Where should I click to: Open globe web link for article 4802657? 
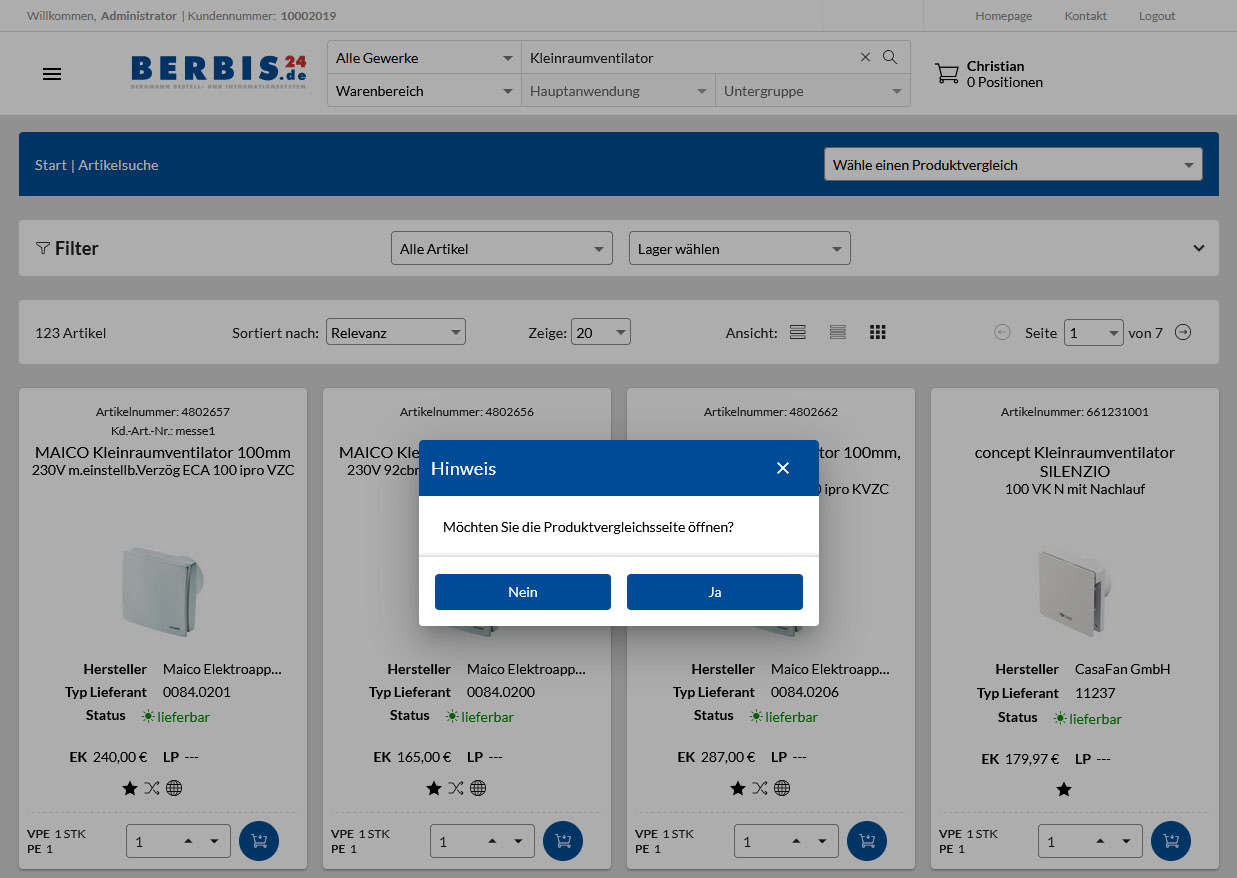(x=174, y=788)
